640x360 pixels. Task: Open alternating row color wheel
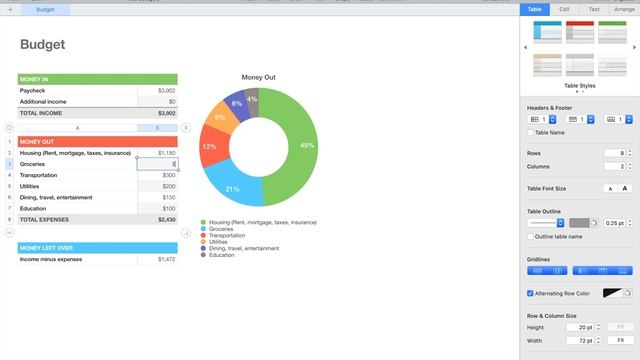[x=628, y=293]
